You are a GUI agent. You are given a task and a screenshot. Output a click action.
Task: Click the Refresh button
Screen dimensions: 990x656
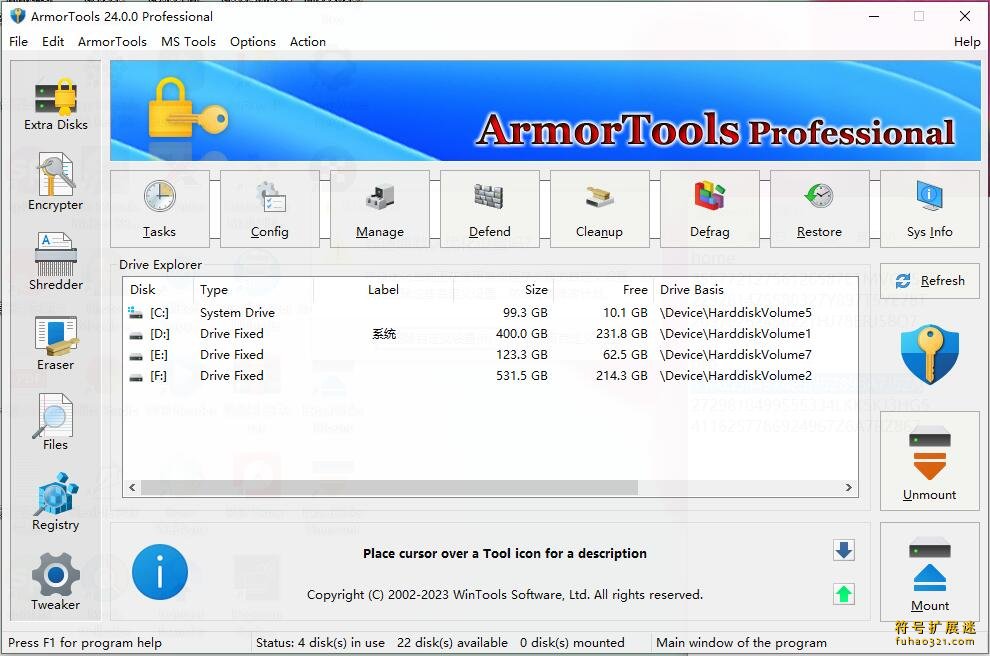929,280
